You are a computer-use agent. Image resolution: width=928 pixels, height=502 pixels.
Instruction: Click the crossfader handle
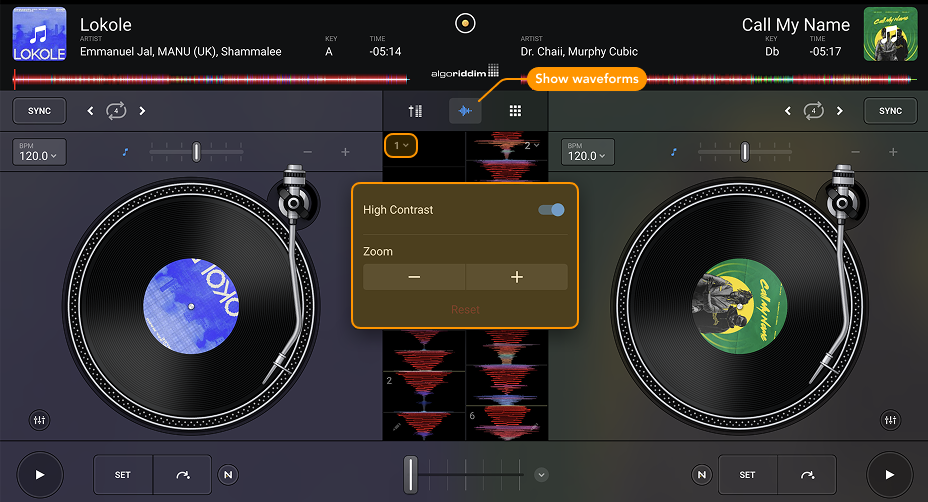411,475
